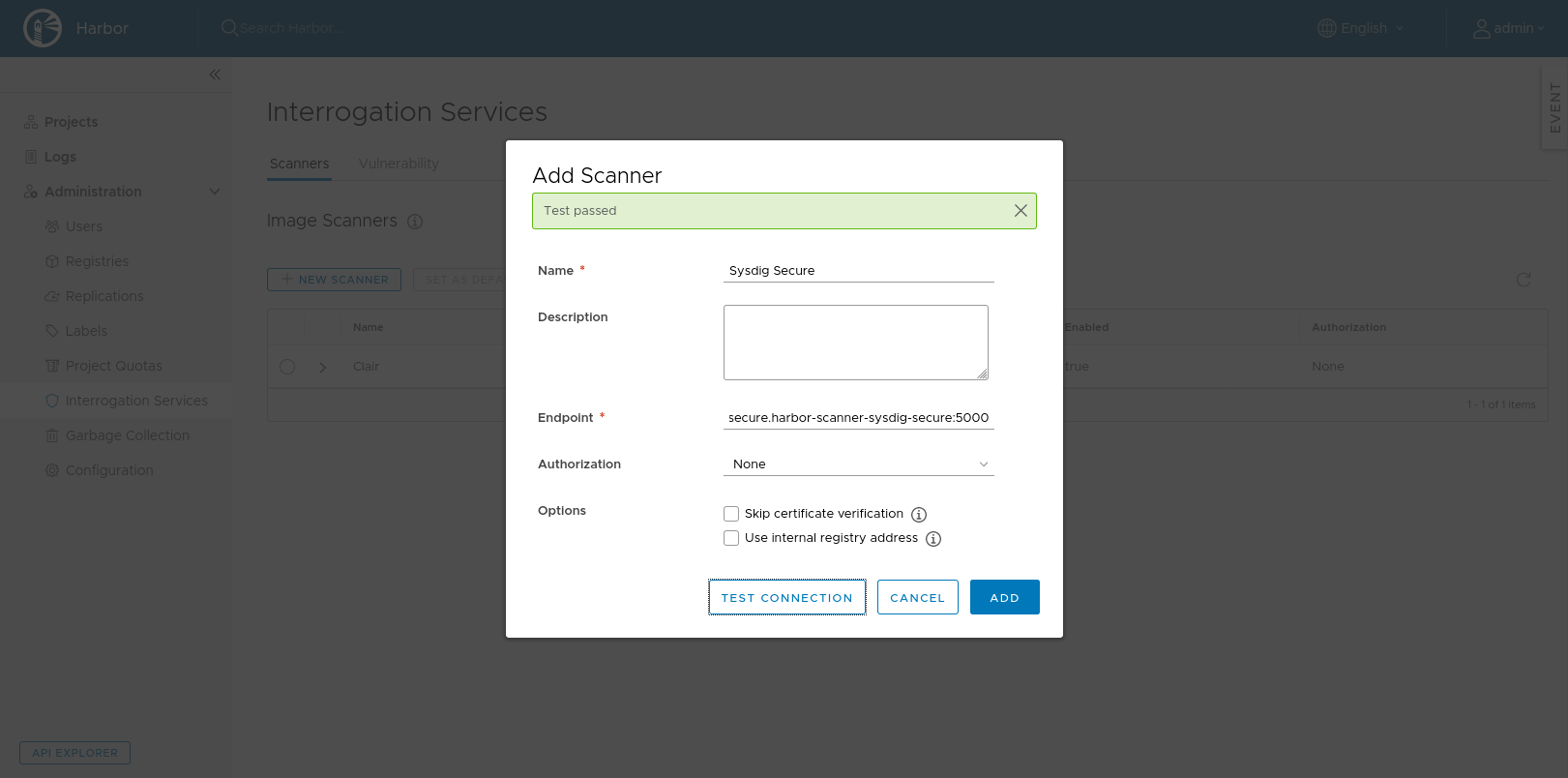Click the Logs sidebar icon

(x=31, y=157)
